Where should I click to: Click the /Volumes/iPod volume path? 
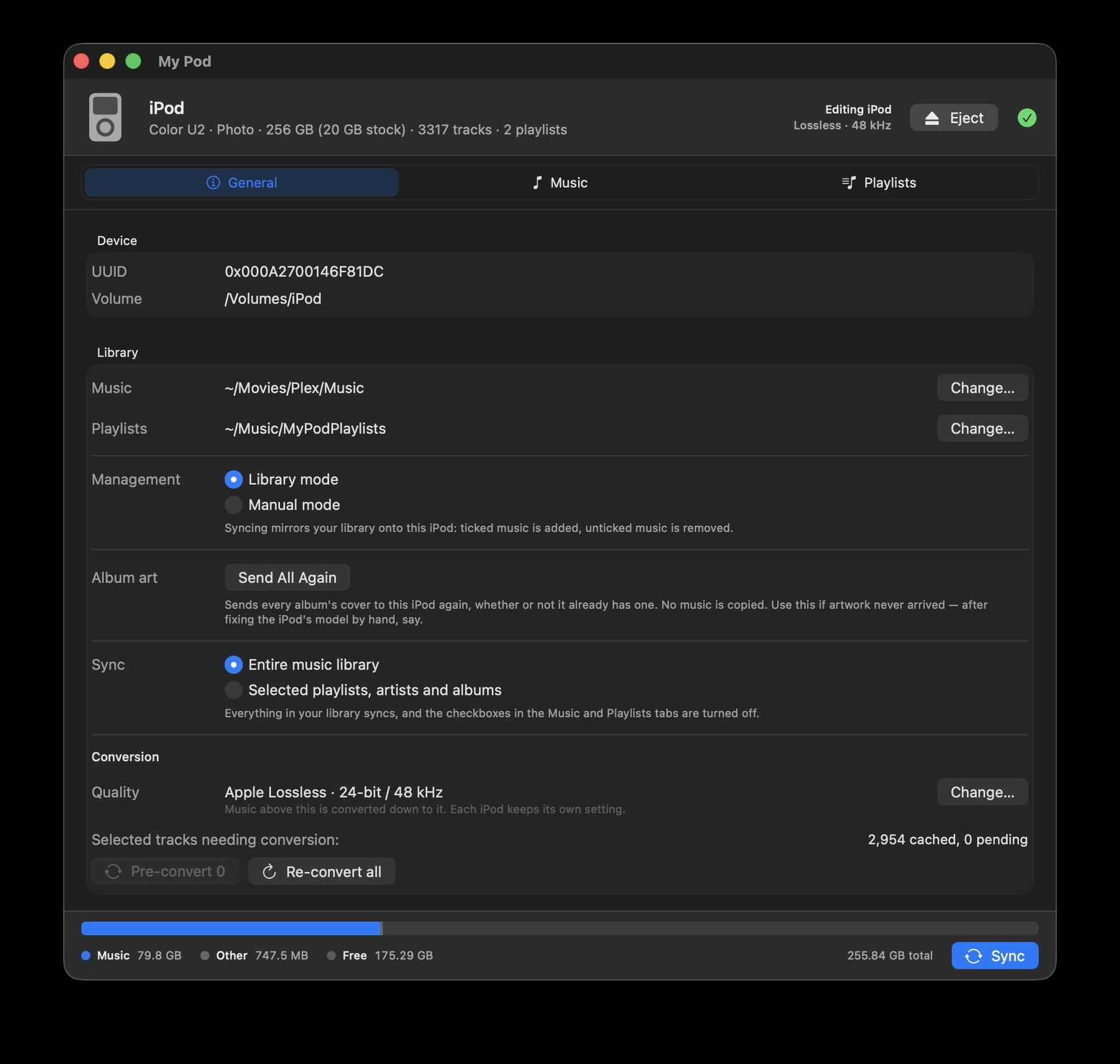[x=273, y=299]
